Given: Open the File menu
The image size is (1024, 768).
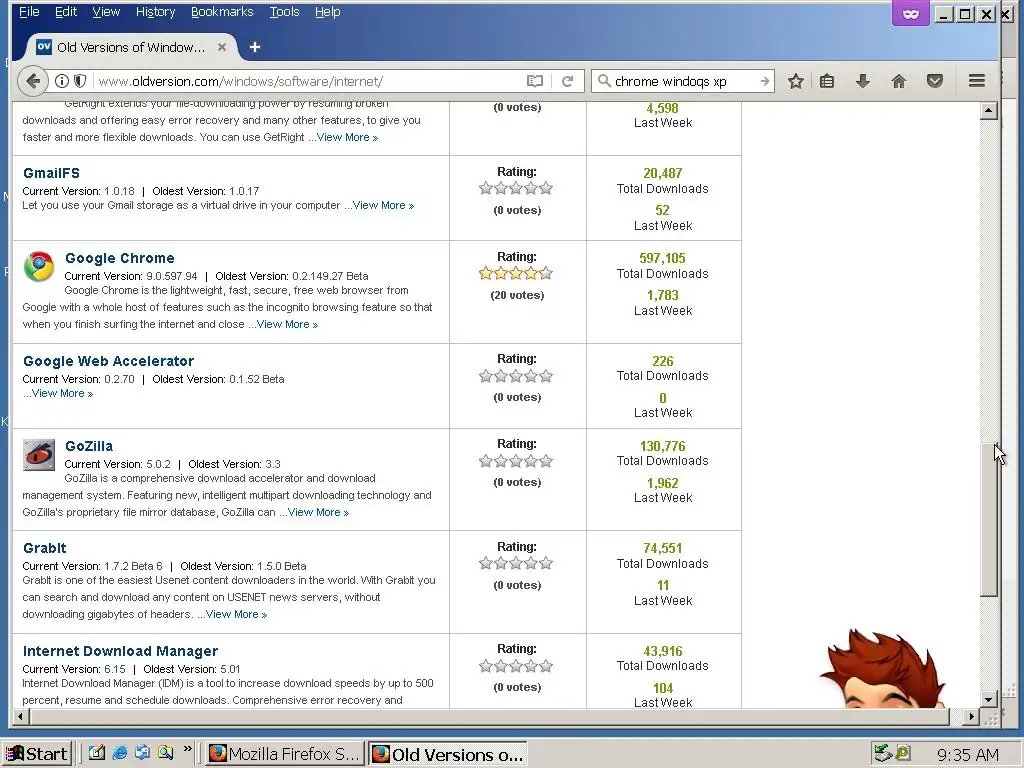Looking at the screenshot, I should [29, 12].
